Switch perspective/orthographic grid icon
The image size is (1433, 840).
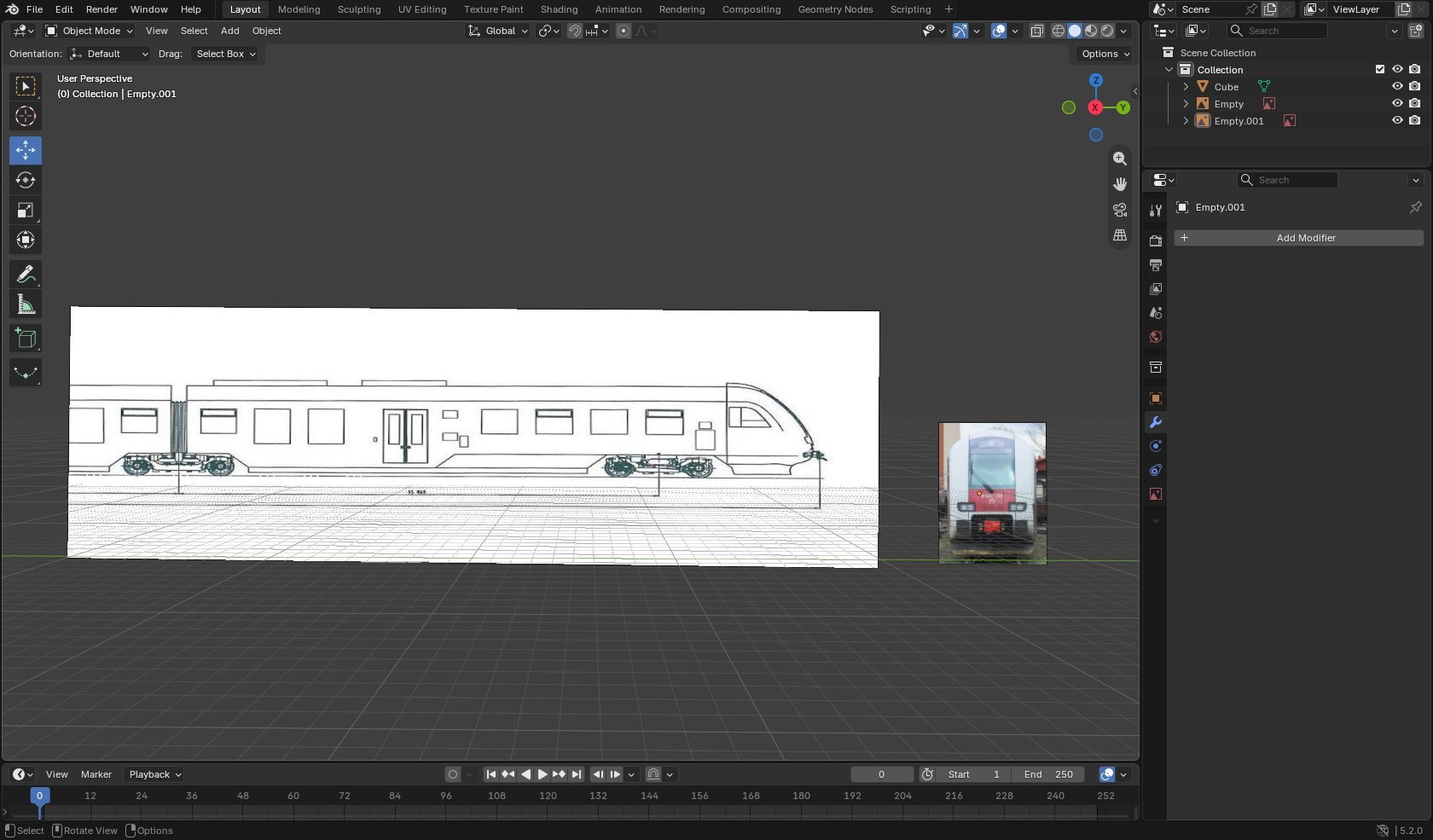tap(1120, 235)
